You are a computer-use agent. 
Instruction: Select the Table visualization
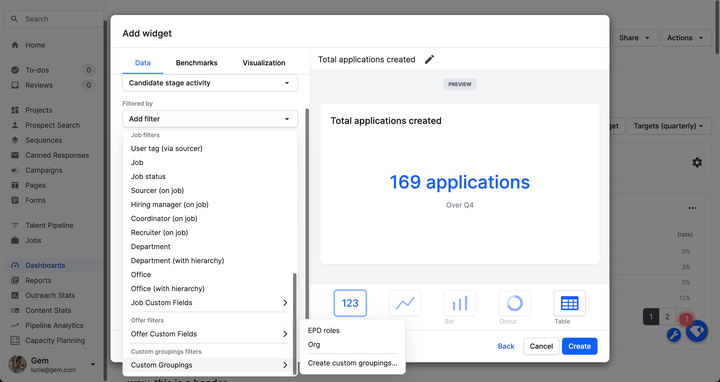tap(569, 303)
